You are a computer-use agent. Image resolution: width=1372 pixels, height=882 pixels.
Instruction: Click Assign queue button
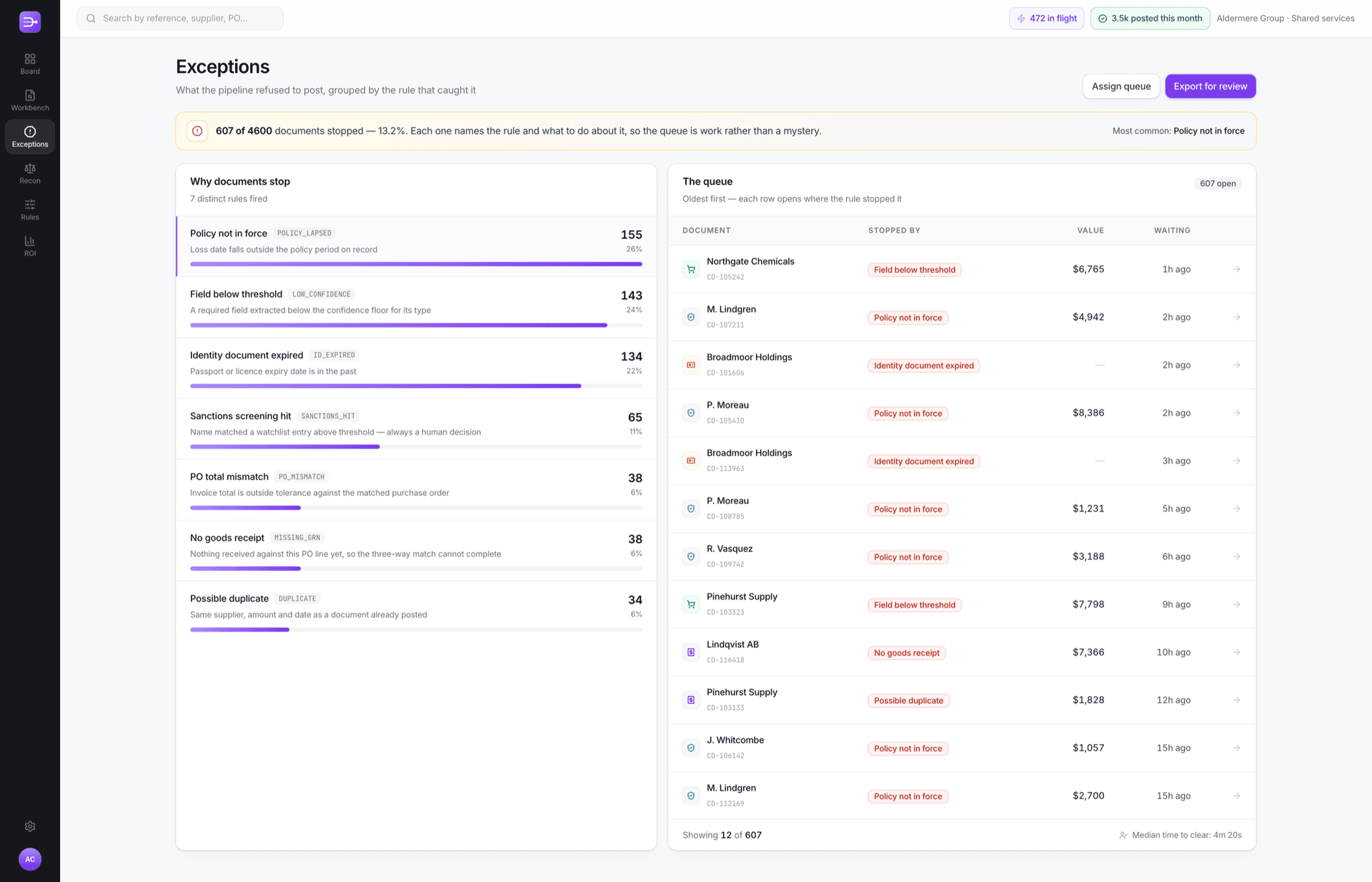tap(1121, 86)
